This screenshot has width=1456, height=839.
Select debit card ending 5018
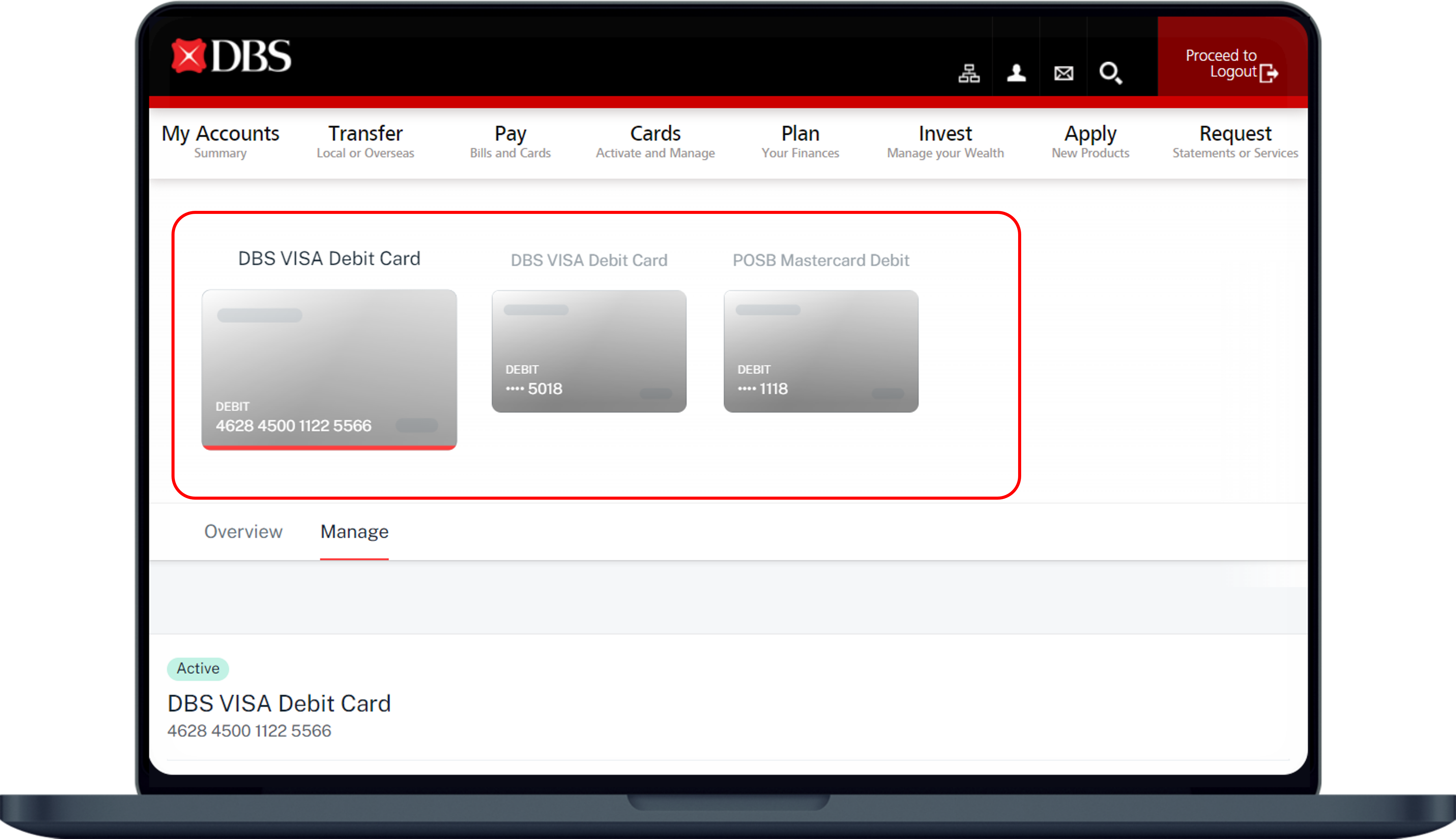click(x=589, y=352)
